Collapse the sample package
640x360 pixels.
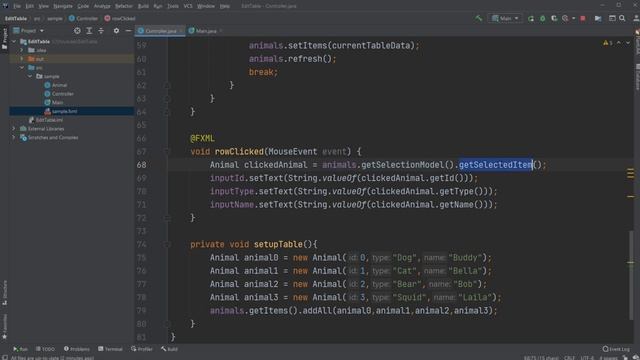pyautogui.click(x=30, y=76)
